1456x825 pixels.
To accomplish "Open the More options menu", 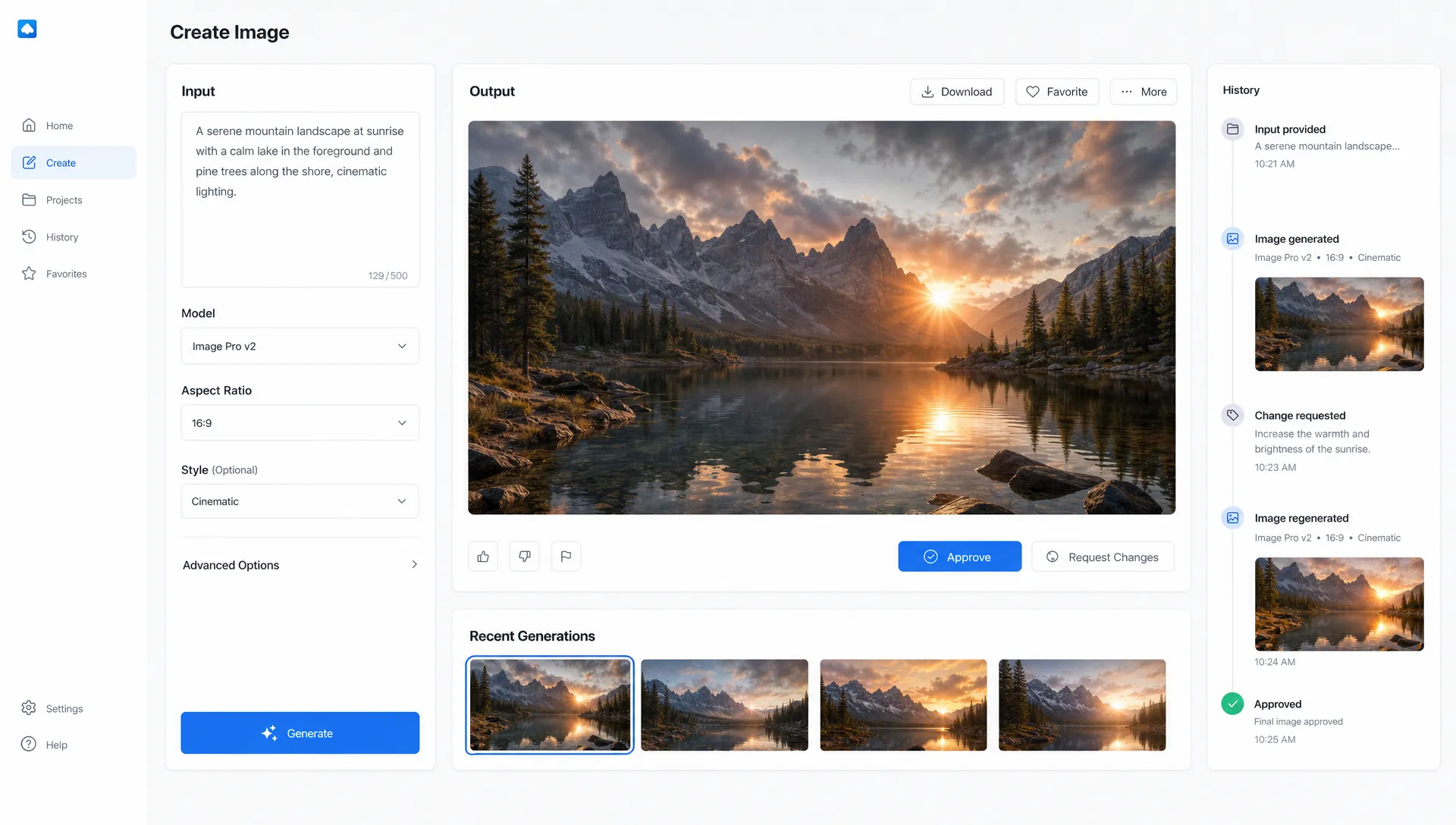I will click(1144, 92).
